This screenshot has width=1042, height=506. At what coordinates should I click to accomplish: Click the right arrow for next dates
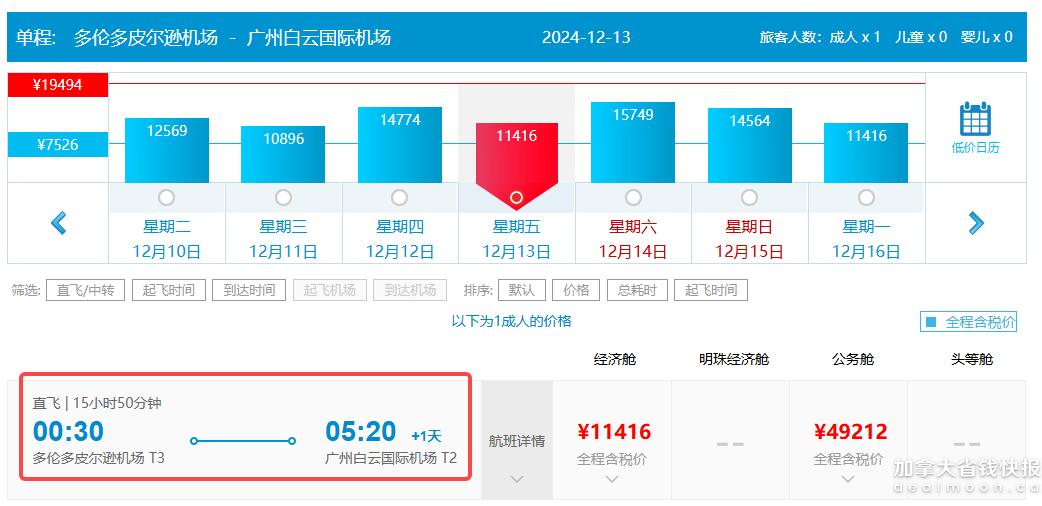(x=976, y=223)
